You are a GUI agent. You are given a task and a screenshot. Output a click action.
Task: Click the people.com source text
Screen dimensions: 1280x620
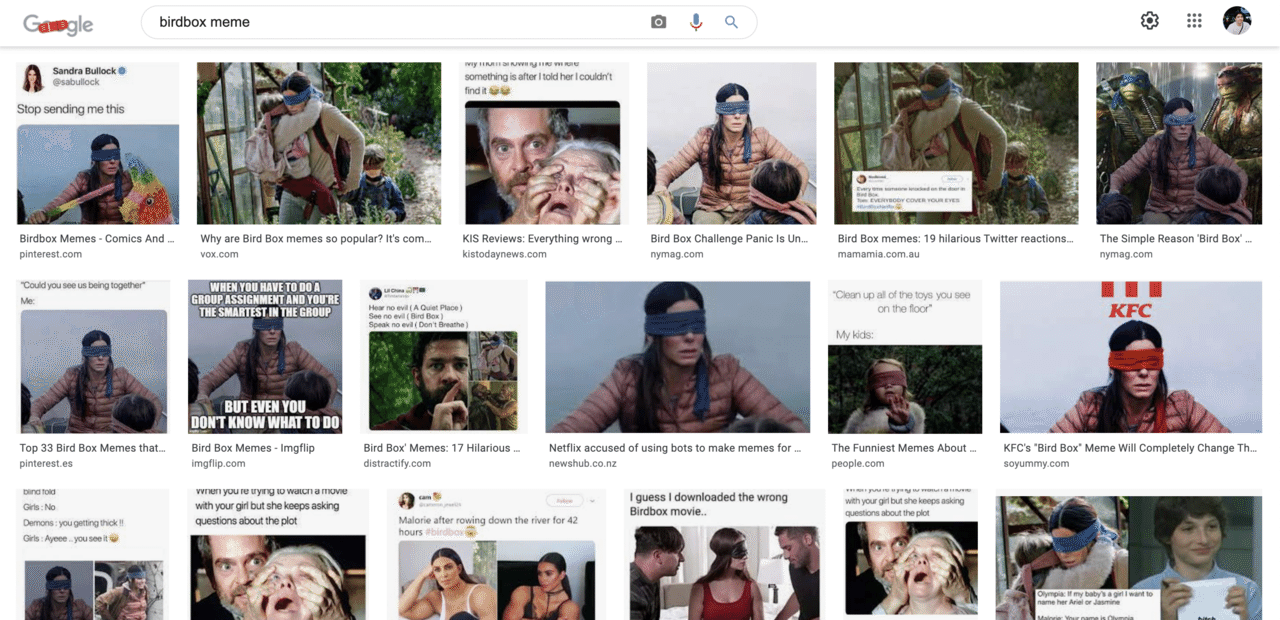[x=858, y=463]
